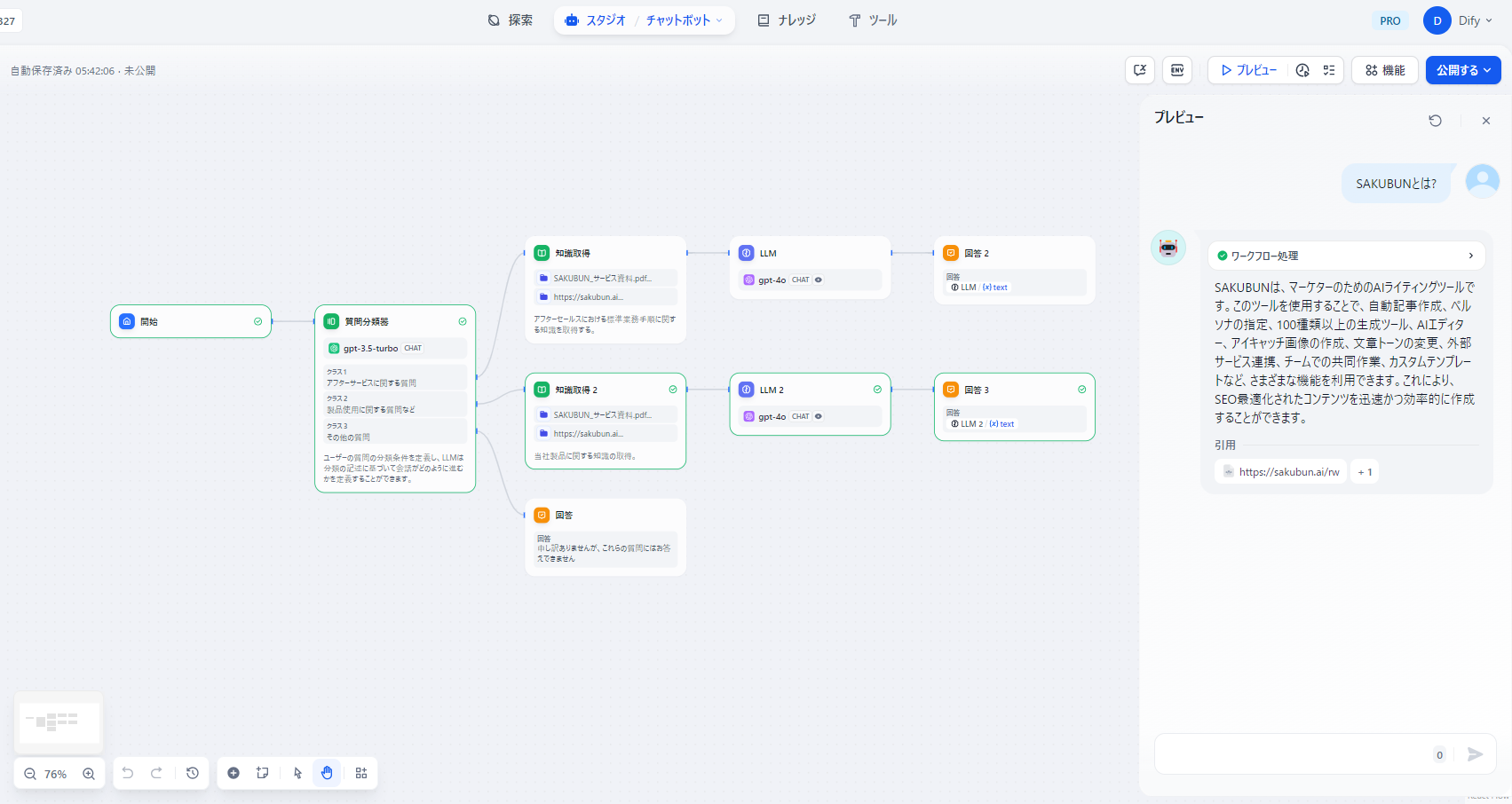Go to the 探索 tab
Viewport: 1512px width, 804px height.
coord(511,20)
